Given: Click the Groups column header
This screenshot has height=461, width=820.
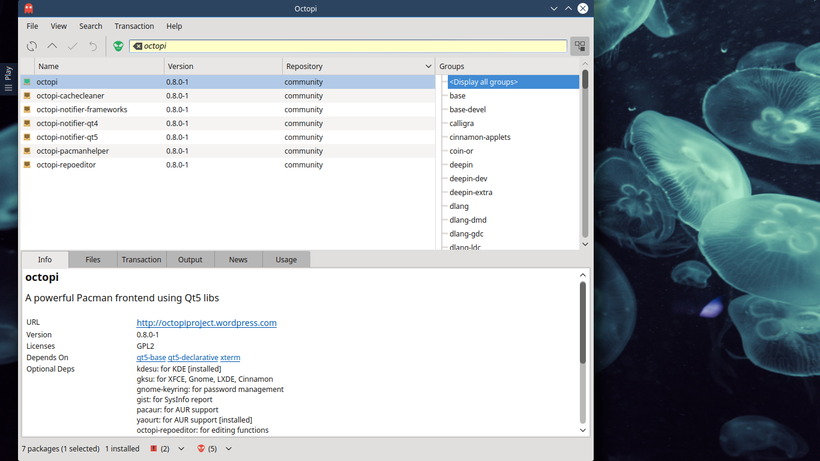Looking at the screenshot, I should pos(507,66).
